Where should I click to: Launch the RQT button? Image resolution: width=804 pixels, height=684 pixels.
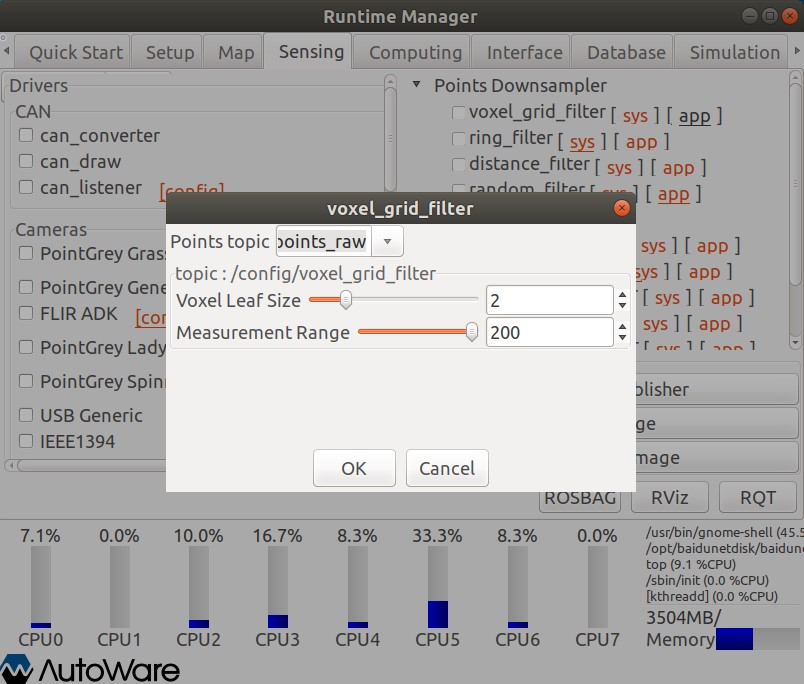(758, 497)
